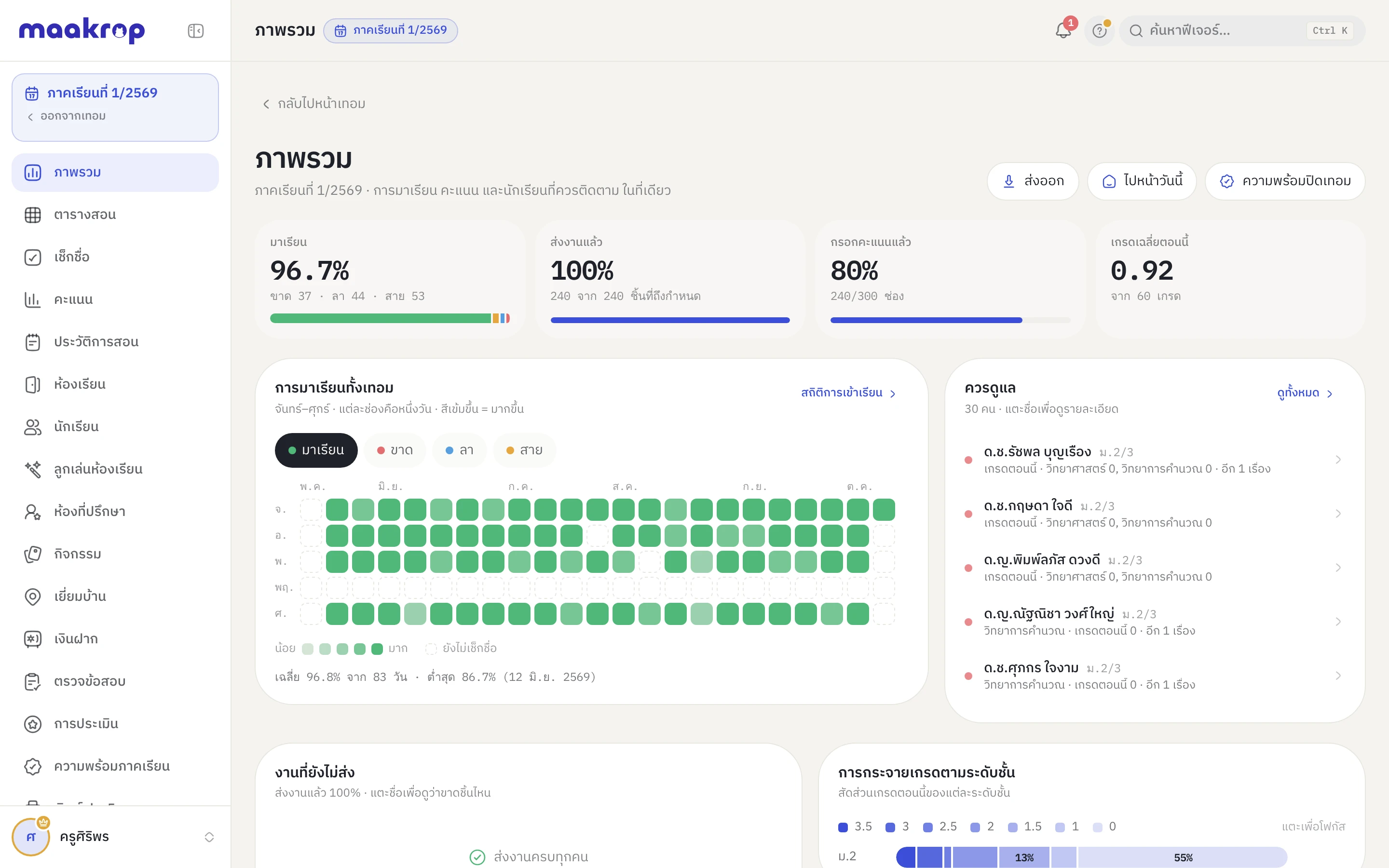
Task: Open ลูกเล่นห้องเรียน in the sidebar
Action: [115, 469]
